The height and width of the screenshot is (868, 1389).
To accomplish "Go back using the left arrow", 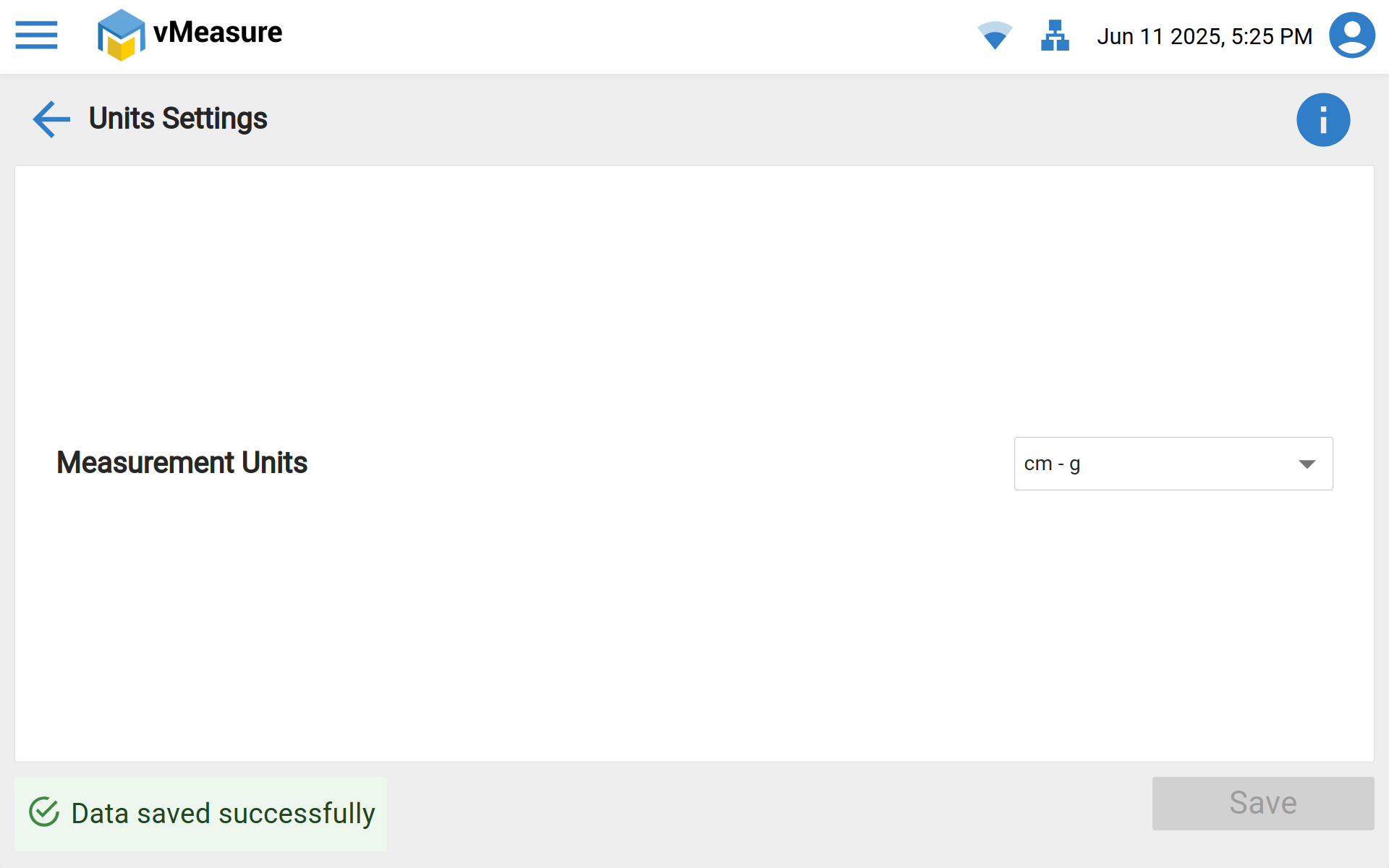I will [51, 119].
